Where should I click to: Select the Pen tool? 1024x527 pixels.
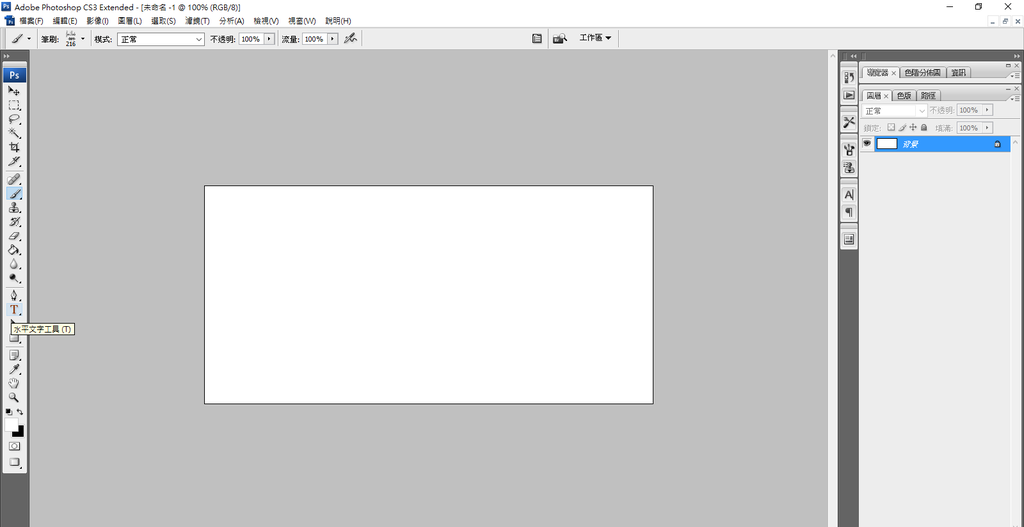pos(14,296)
